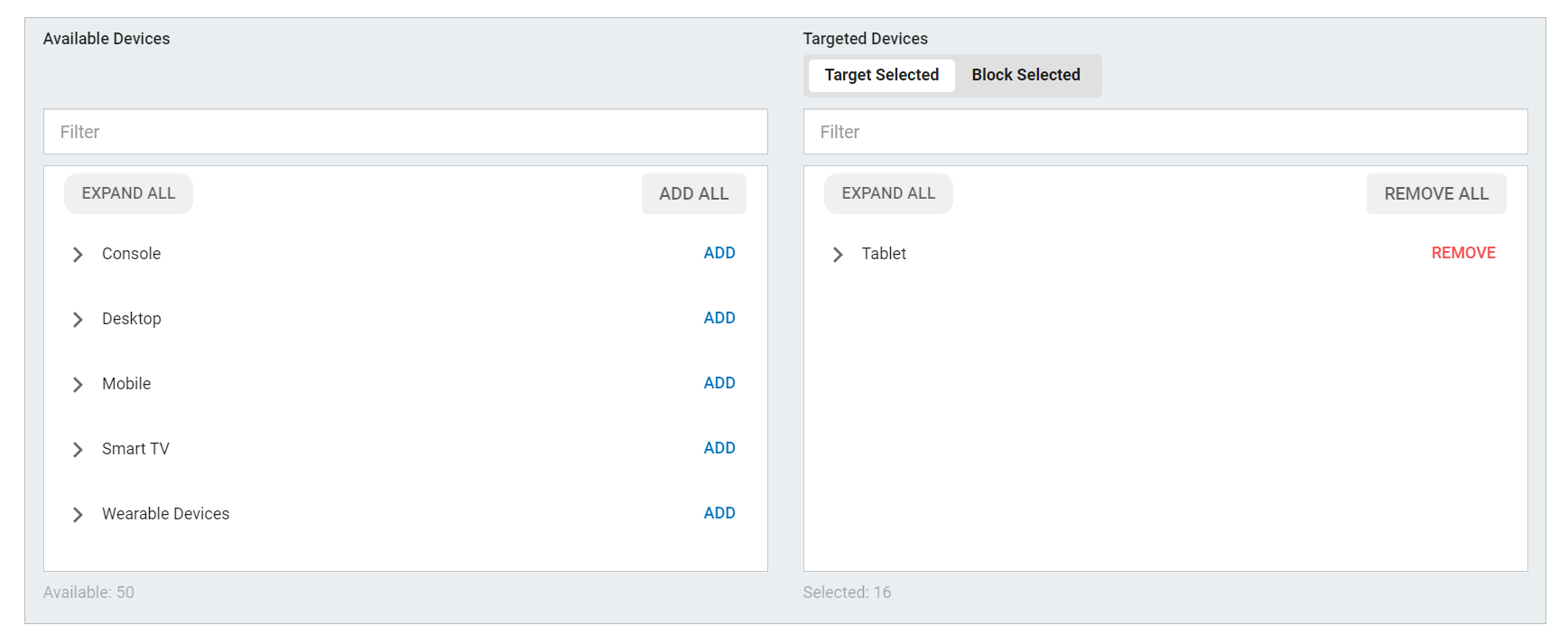
Task: Switch to Target Selected mode
Action: (881, 75)
